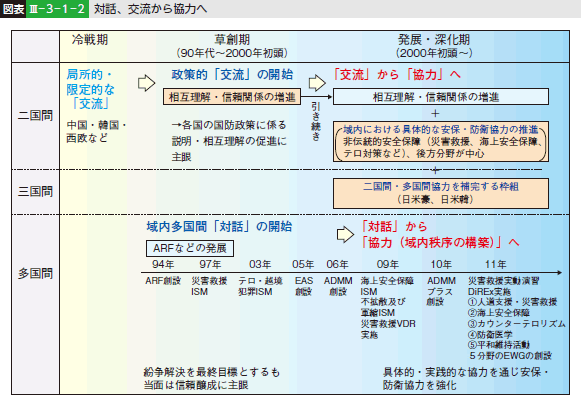Click the 二国間 row header
Image resolution: width=581 pixels, height=395 pixels.
point(36,116)
